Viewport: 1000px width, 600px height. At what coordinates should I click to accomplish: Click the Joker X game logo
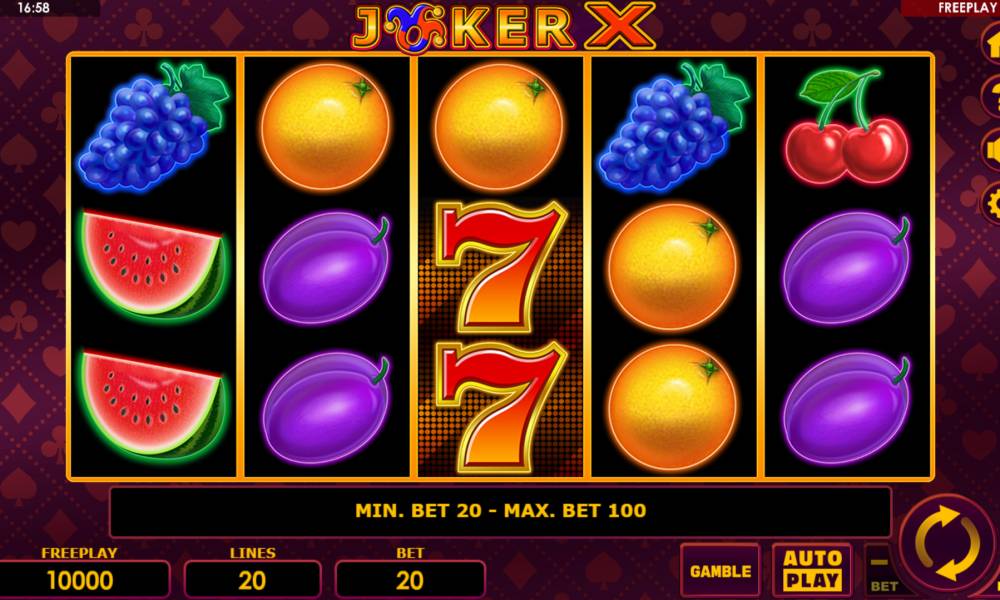503,27
